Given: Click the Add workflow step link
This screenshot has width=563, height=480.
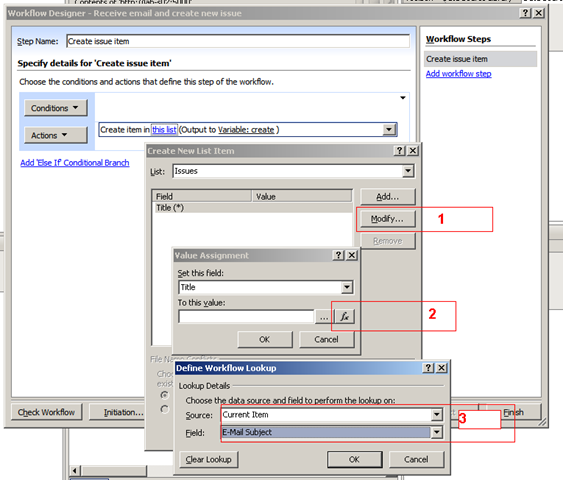Looking at the screenshot, I should (459, 74).
